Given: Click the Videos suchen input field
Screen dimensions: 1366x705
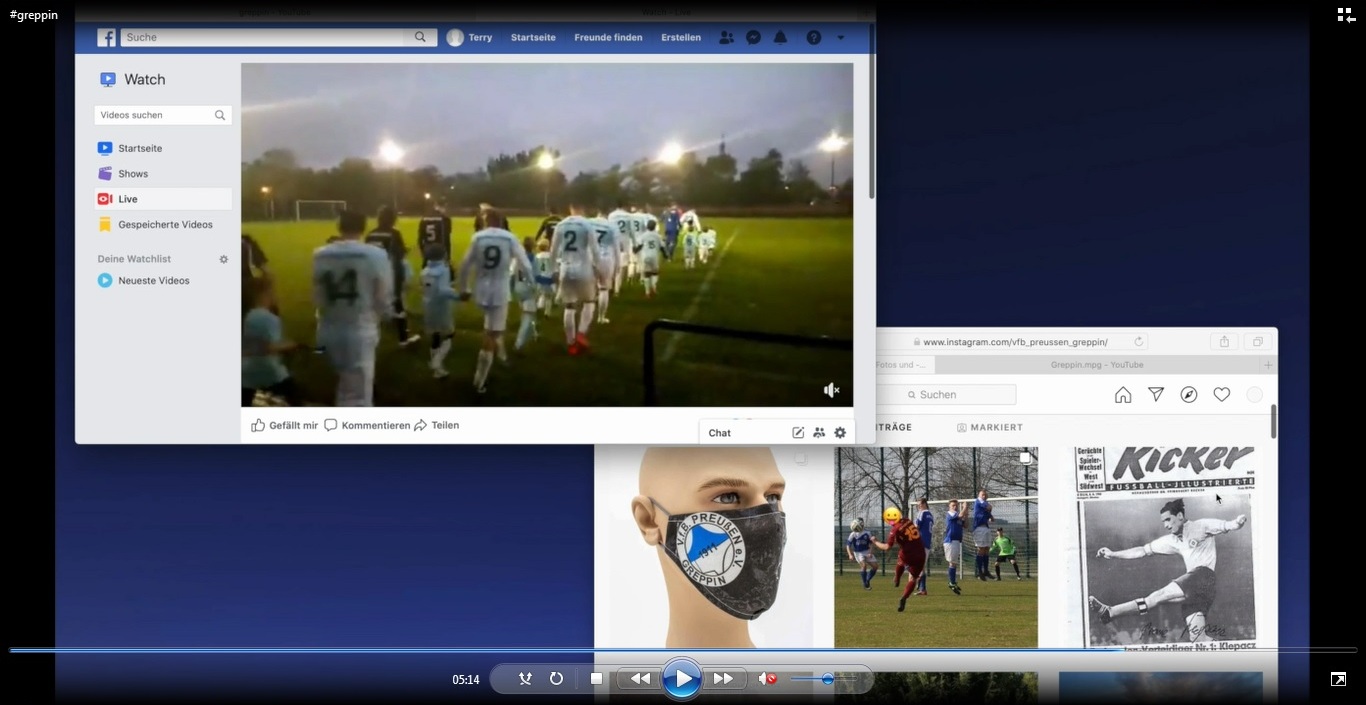Looking at the screenshot, I should coord(163,115).
